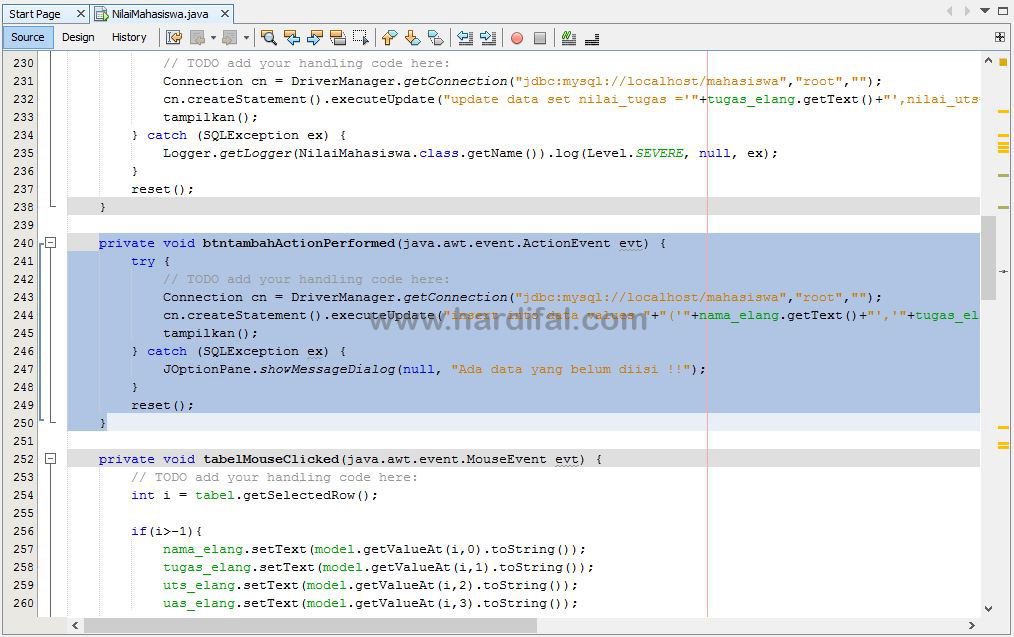This screenshot has height=637, width=1014.
Task: Click the Find Next Occurrence arrow icon
Action: [315, 37]
